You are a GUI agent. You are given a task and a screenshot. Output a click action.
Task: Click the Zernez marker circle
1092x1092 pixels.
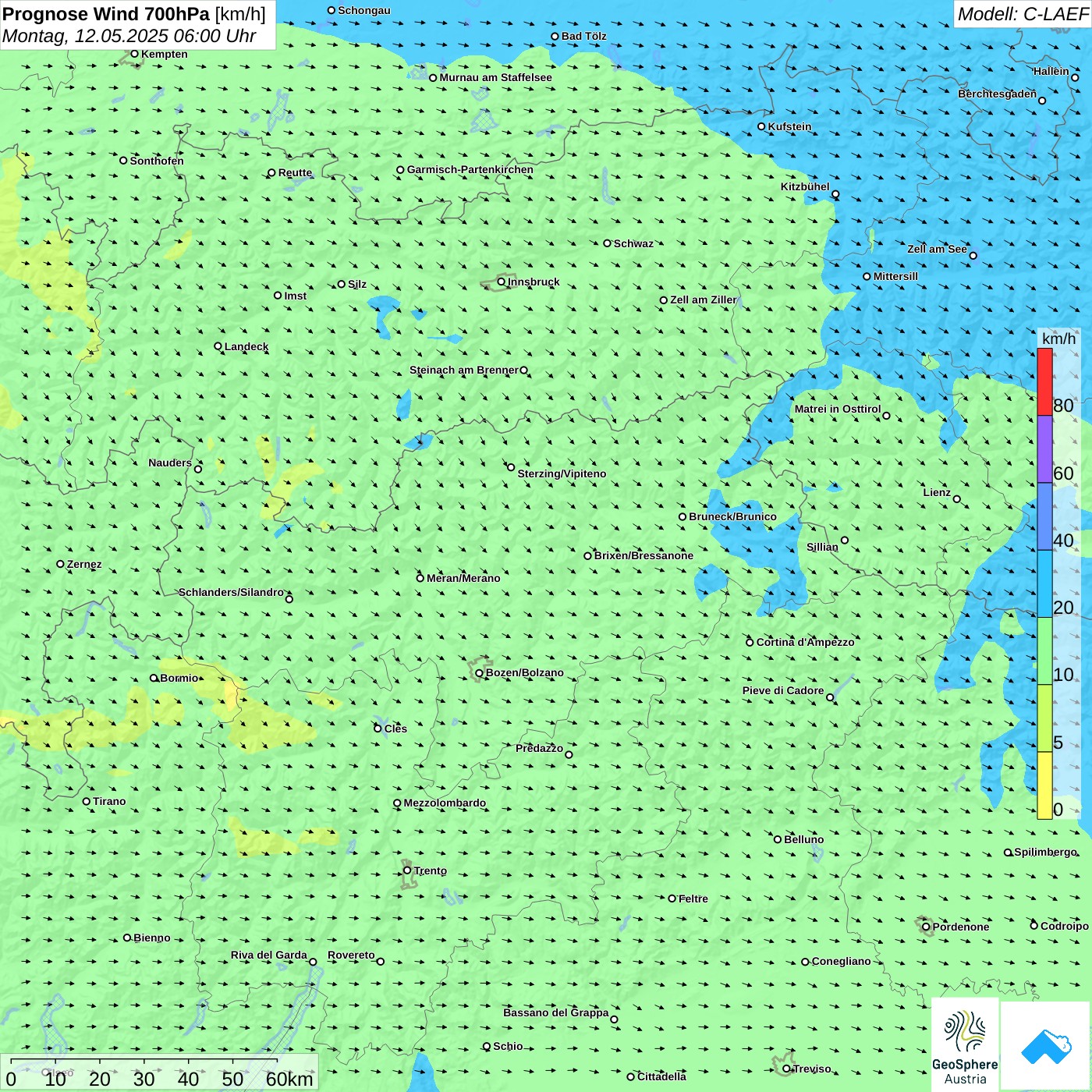pos(60,564)
